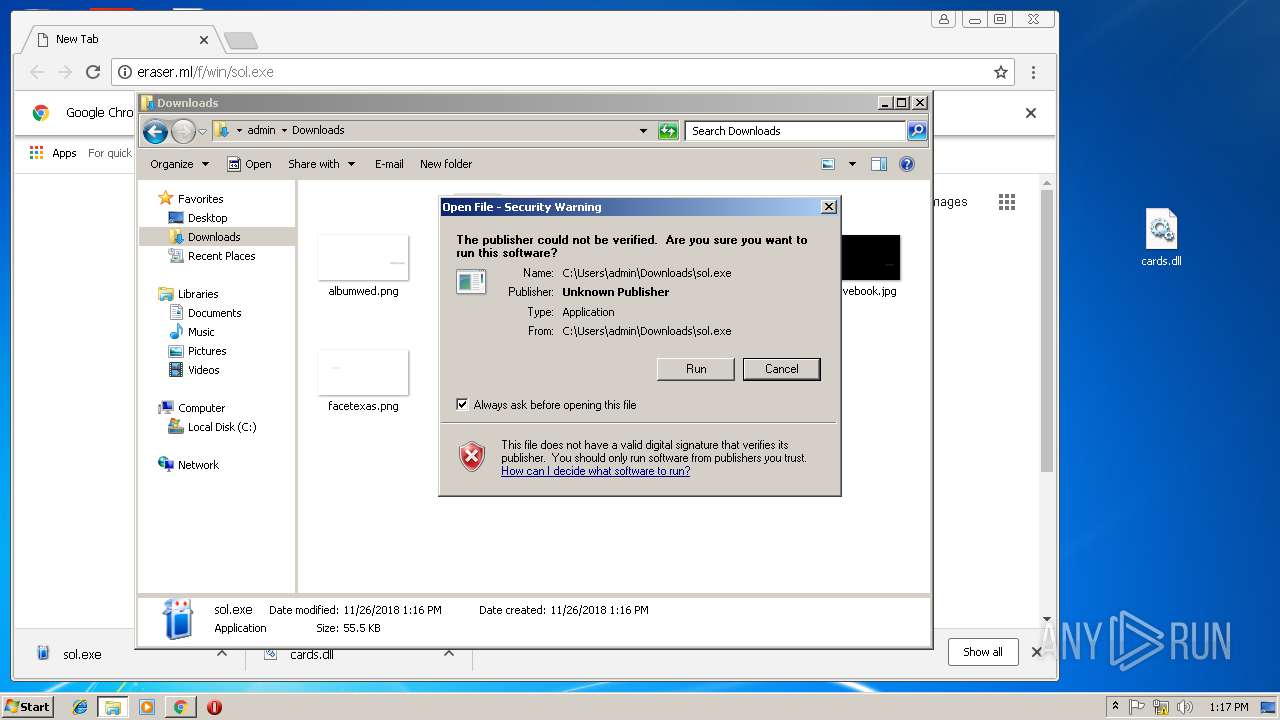Open Windows Media Player from the taskbar
The image size is (1280, 720).
coord(147,707)
